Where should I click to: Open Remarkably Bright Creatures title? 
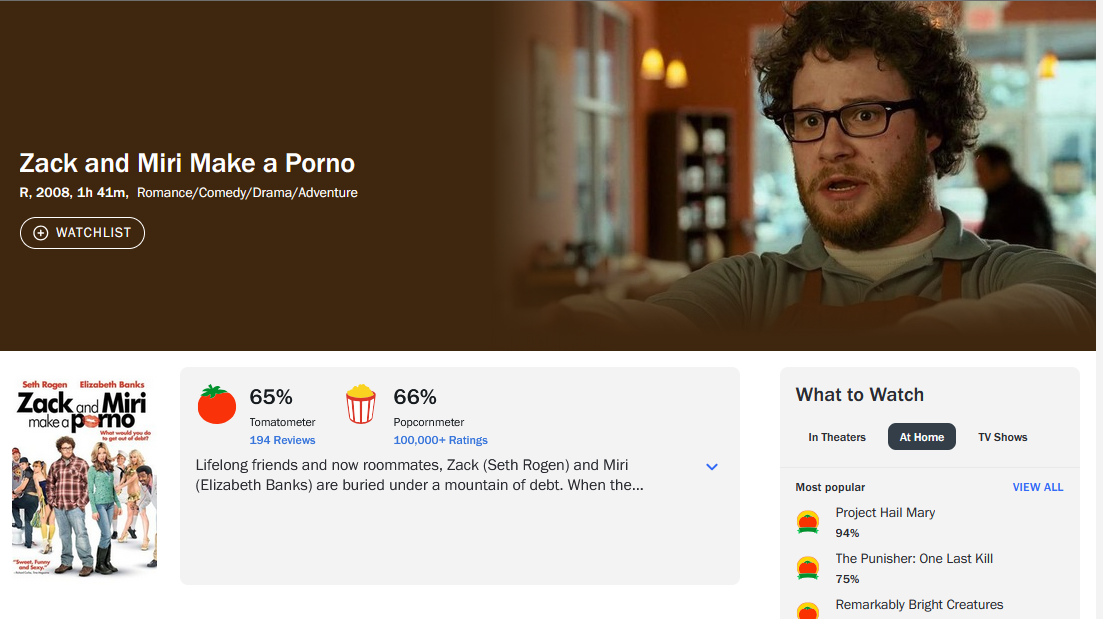[x=919, y=604]
